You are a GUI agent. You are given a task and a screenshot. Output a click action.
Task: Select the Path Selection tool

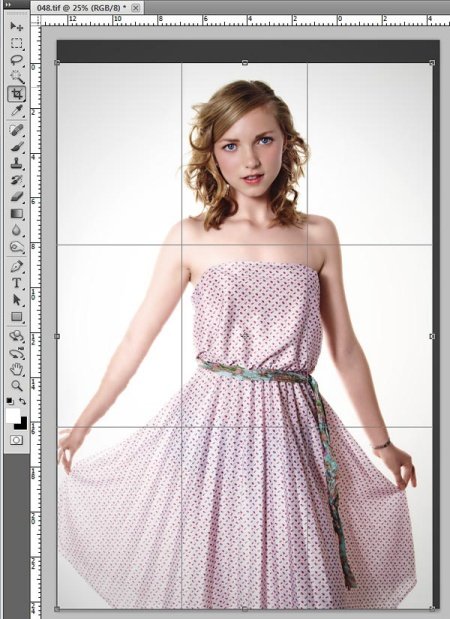click(17, 300)
